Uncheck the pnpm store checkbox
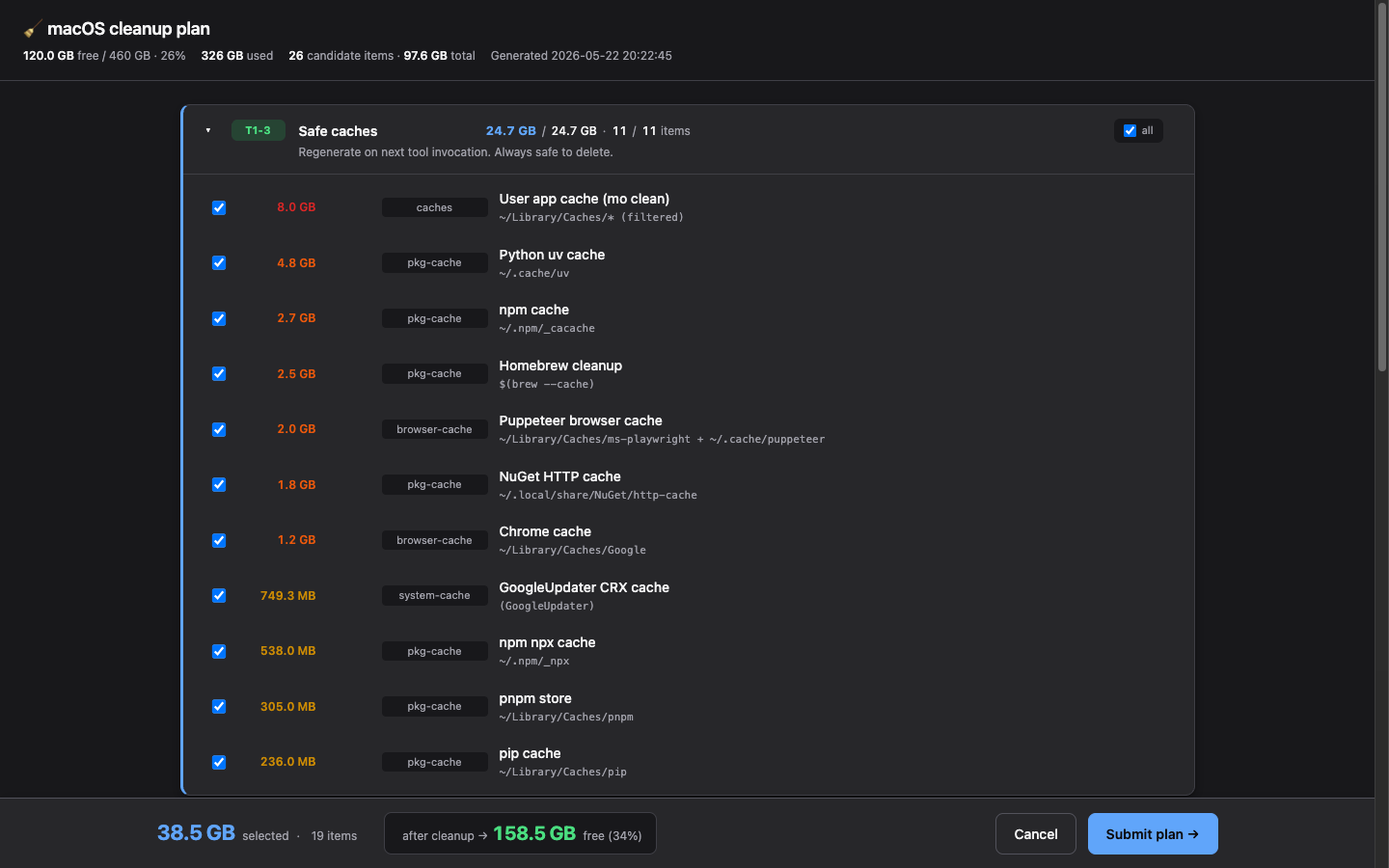1389x868 pixels. click(x=219, y=707)
